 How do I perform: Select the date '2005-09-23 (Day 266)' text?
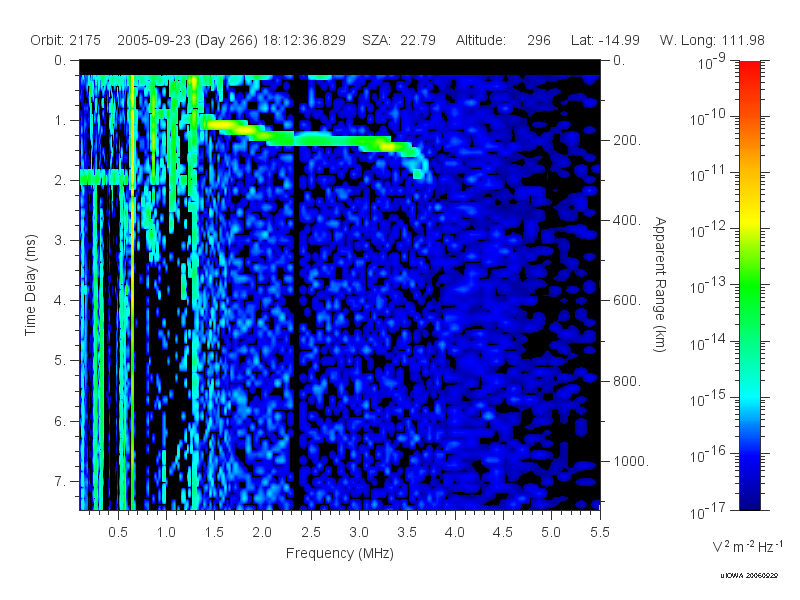click(187, 40)
